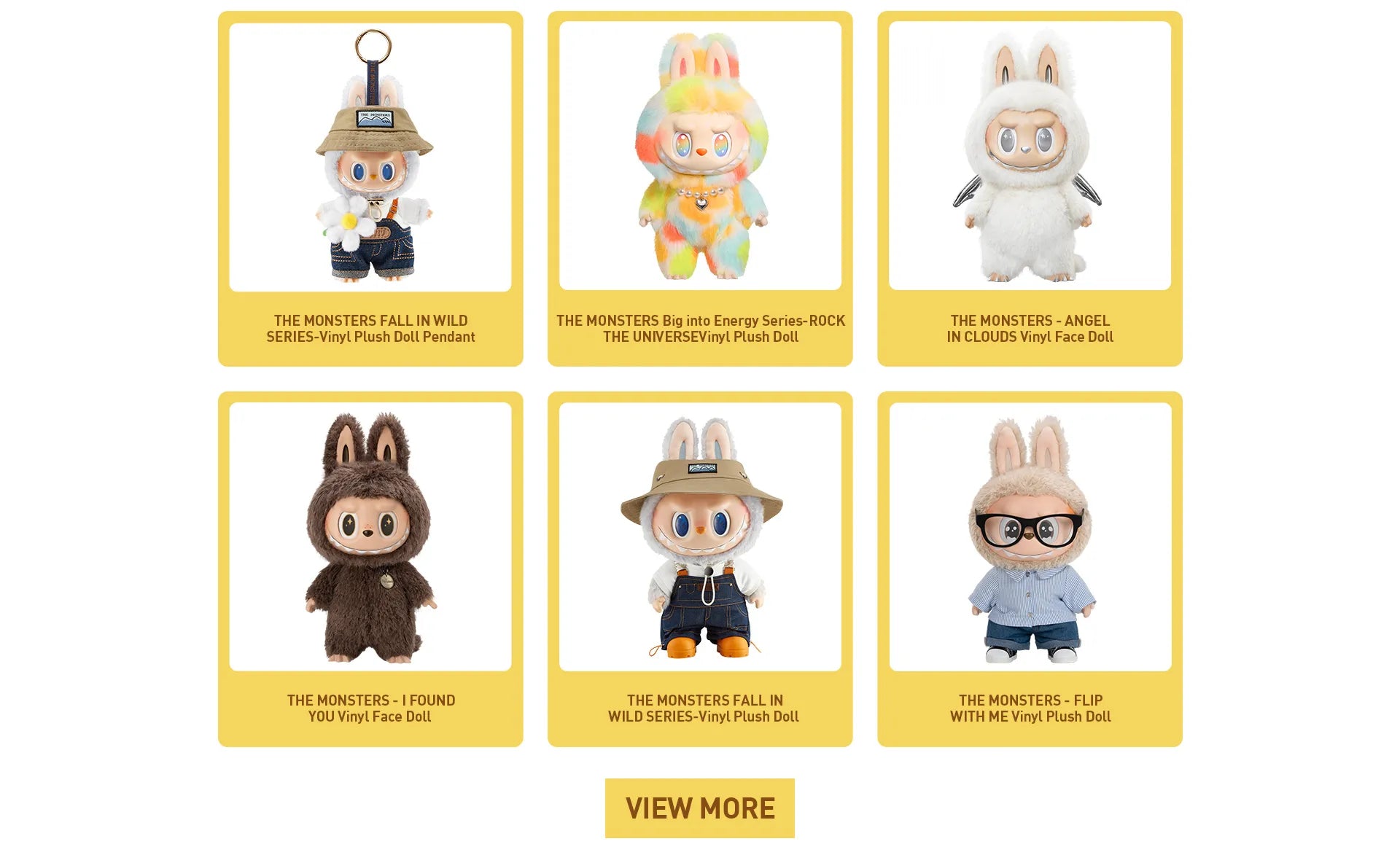
Task: Click the keyring on the pendant doll
Action: (x=373, y=46)
